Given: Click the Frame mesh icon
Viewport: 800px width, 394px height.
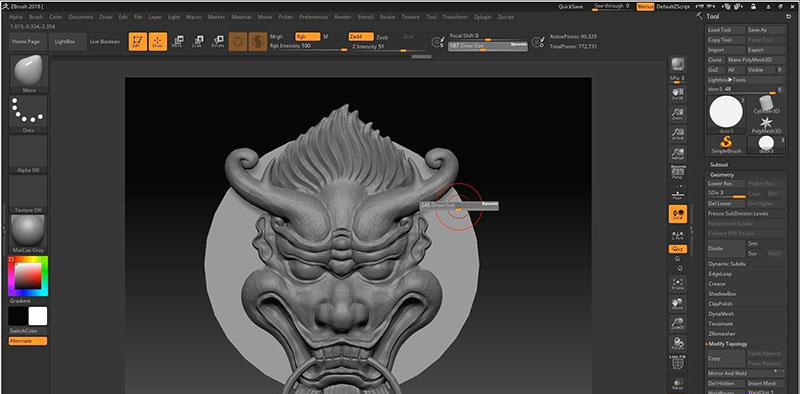Looking at the screenshot, I should (x=678, y=284).
